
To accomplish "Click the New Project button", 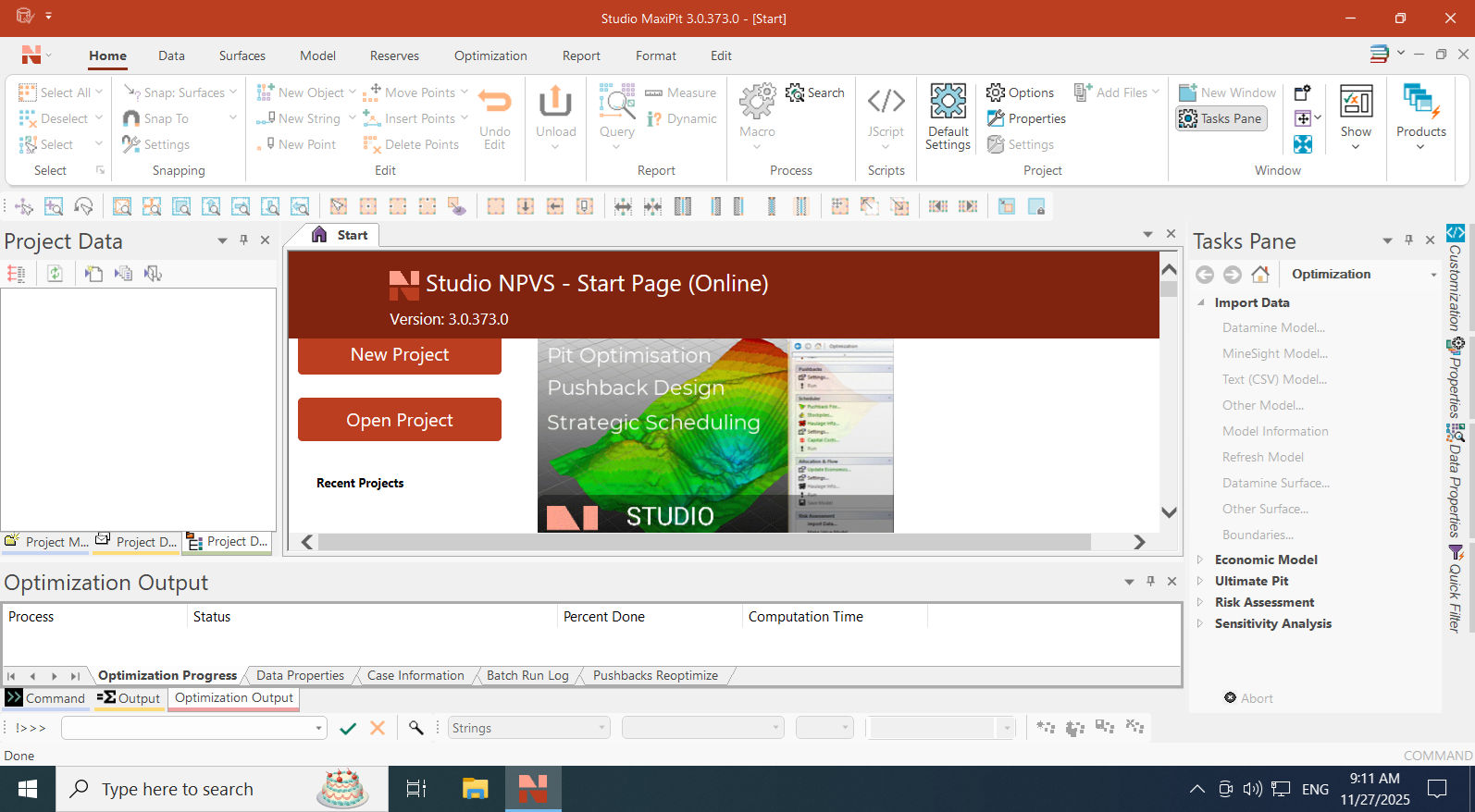I will pos(399,355).
